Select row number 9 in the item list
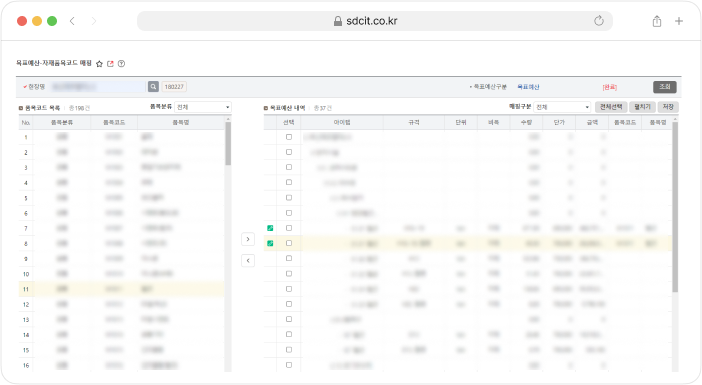Screen dimensions: 702x385 click(121, 259)
